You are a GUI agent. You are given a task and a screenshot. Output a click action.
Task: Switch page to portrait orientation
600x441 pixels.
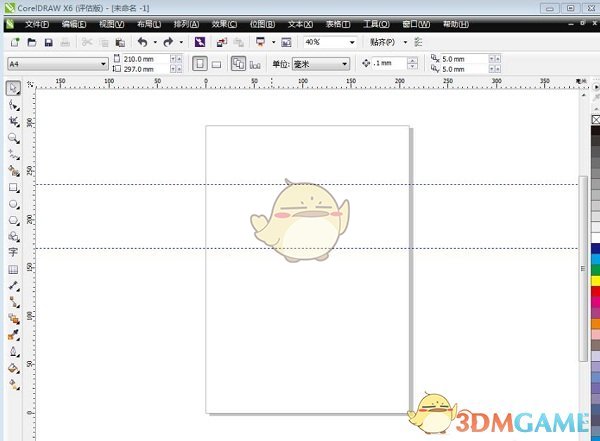(x=200, y=64)
